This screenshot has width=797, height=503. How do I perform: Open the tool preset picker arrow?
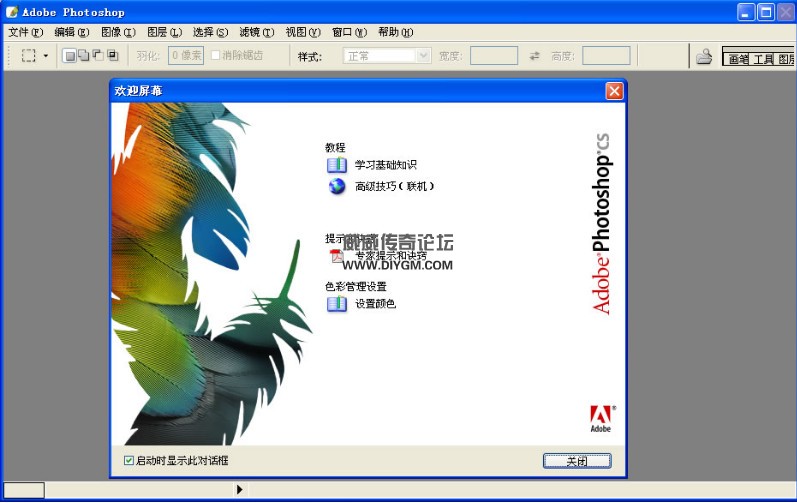(46, 55)
